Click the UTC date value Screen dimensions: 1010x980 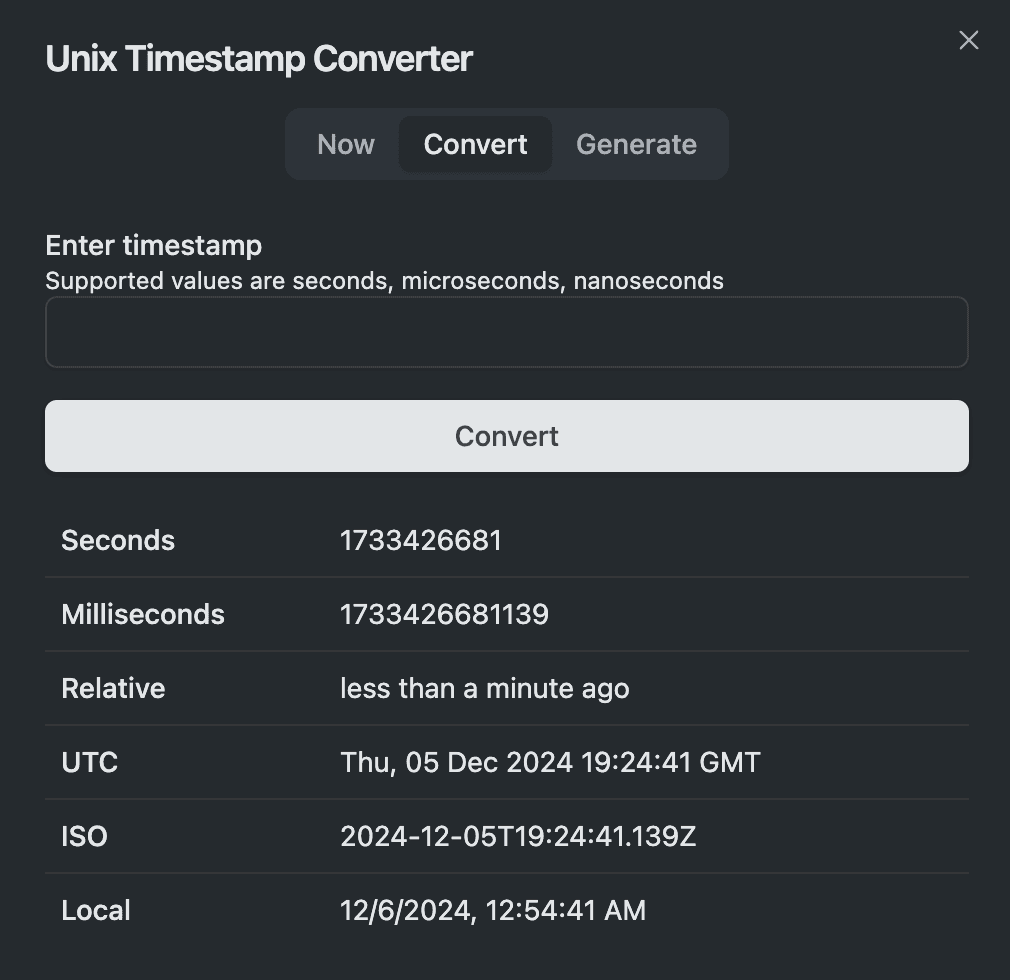coord(550,763)
